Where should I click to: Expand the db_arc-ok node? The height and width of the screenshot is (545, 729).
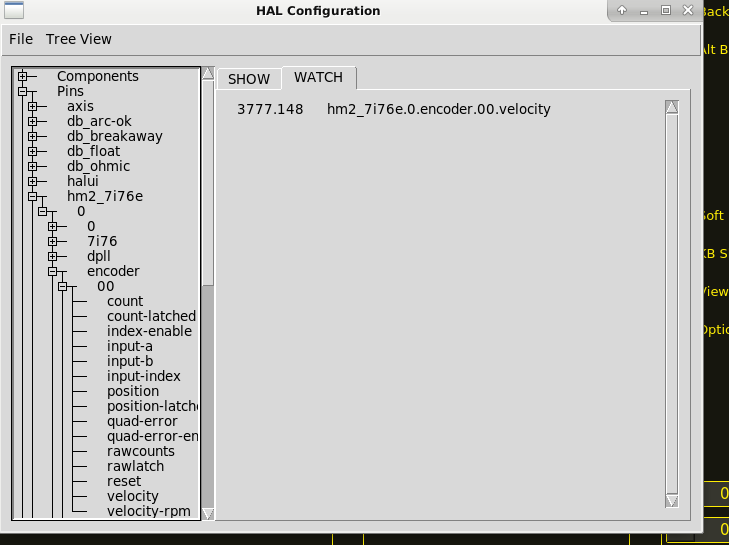32,122
